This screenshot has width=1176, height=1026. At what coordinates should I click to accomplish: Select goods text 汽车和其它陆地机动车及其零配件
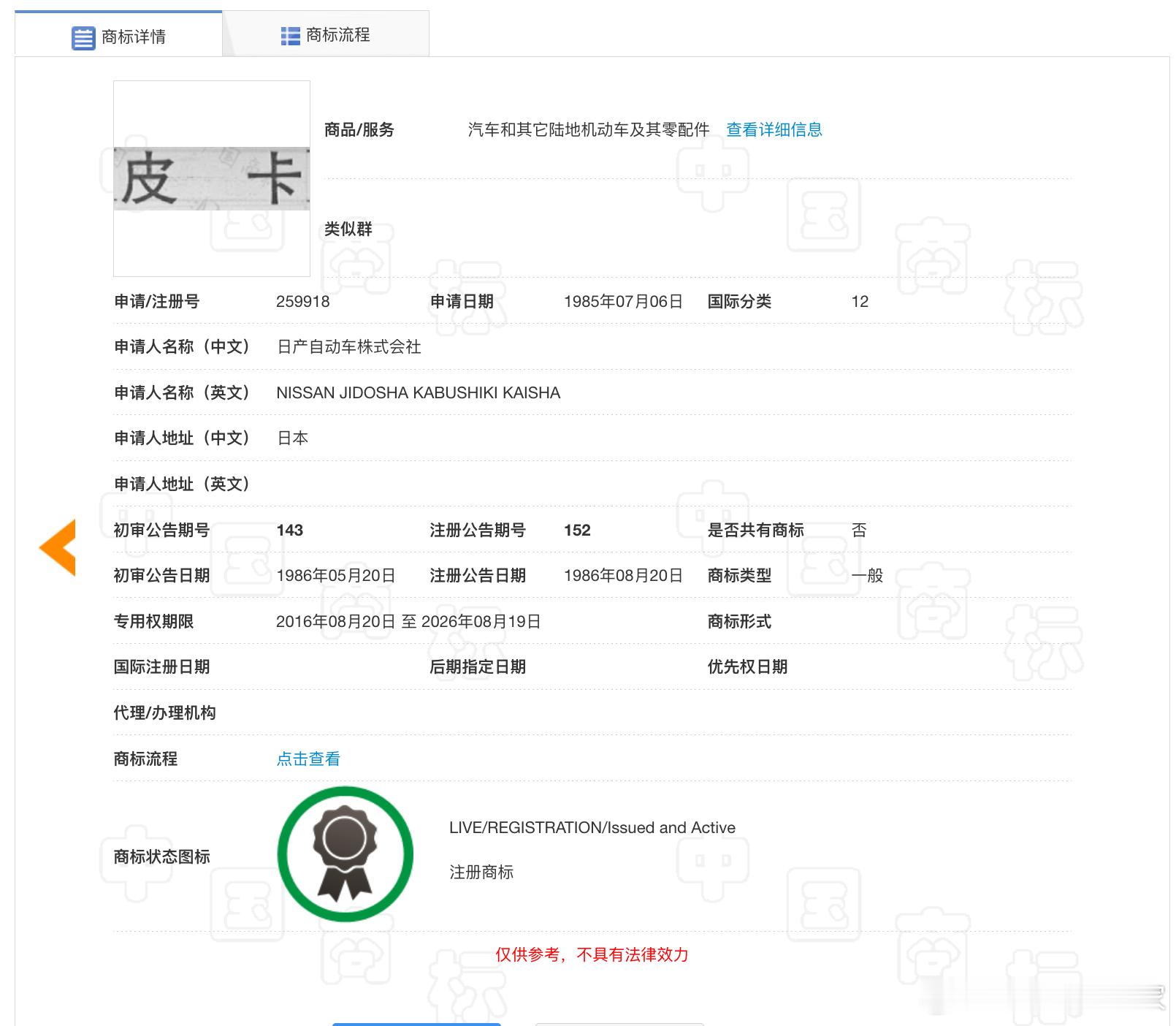pos(589,130)
